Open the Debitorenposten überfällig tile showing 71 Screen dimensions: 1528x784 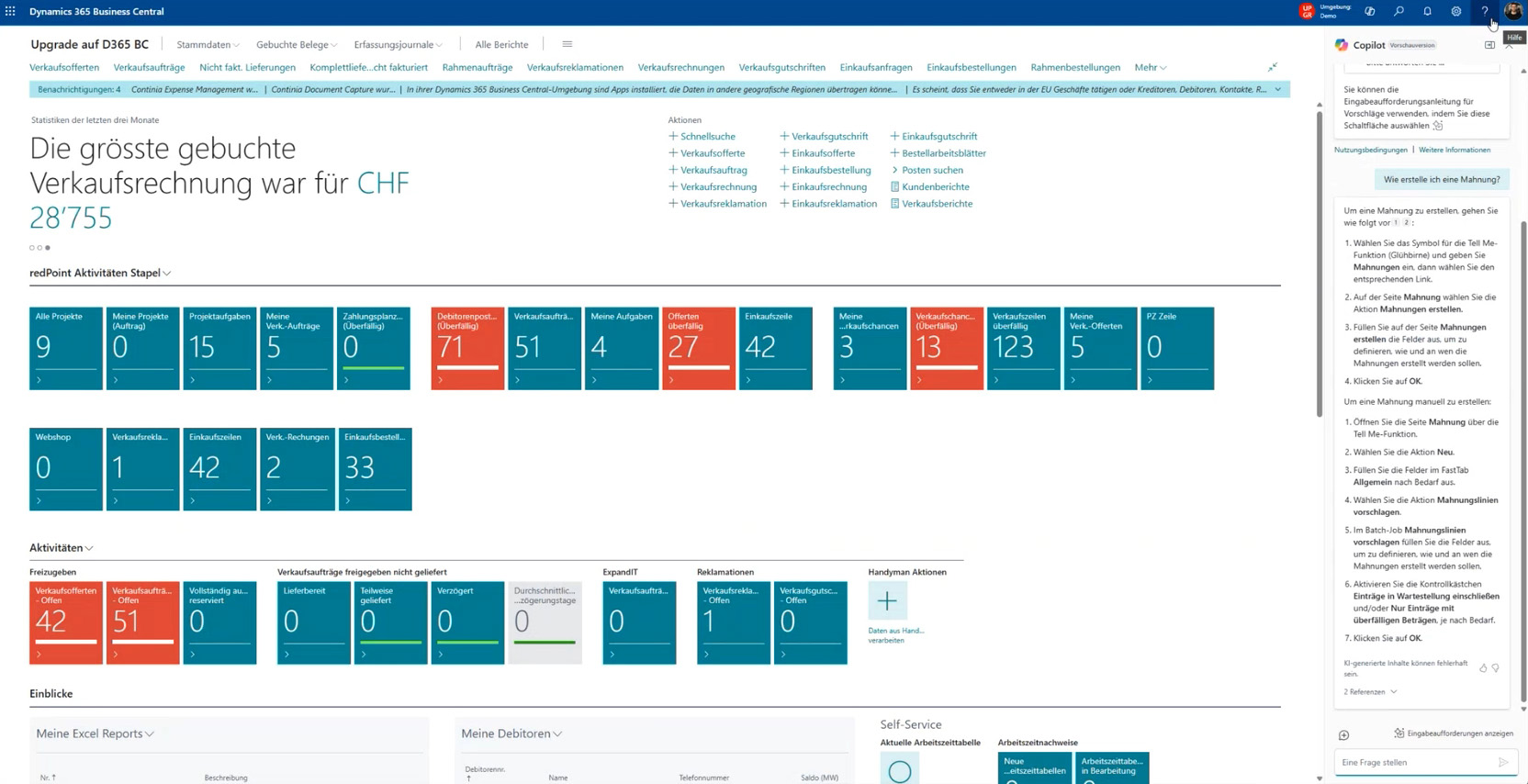(x=467, y=348)
